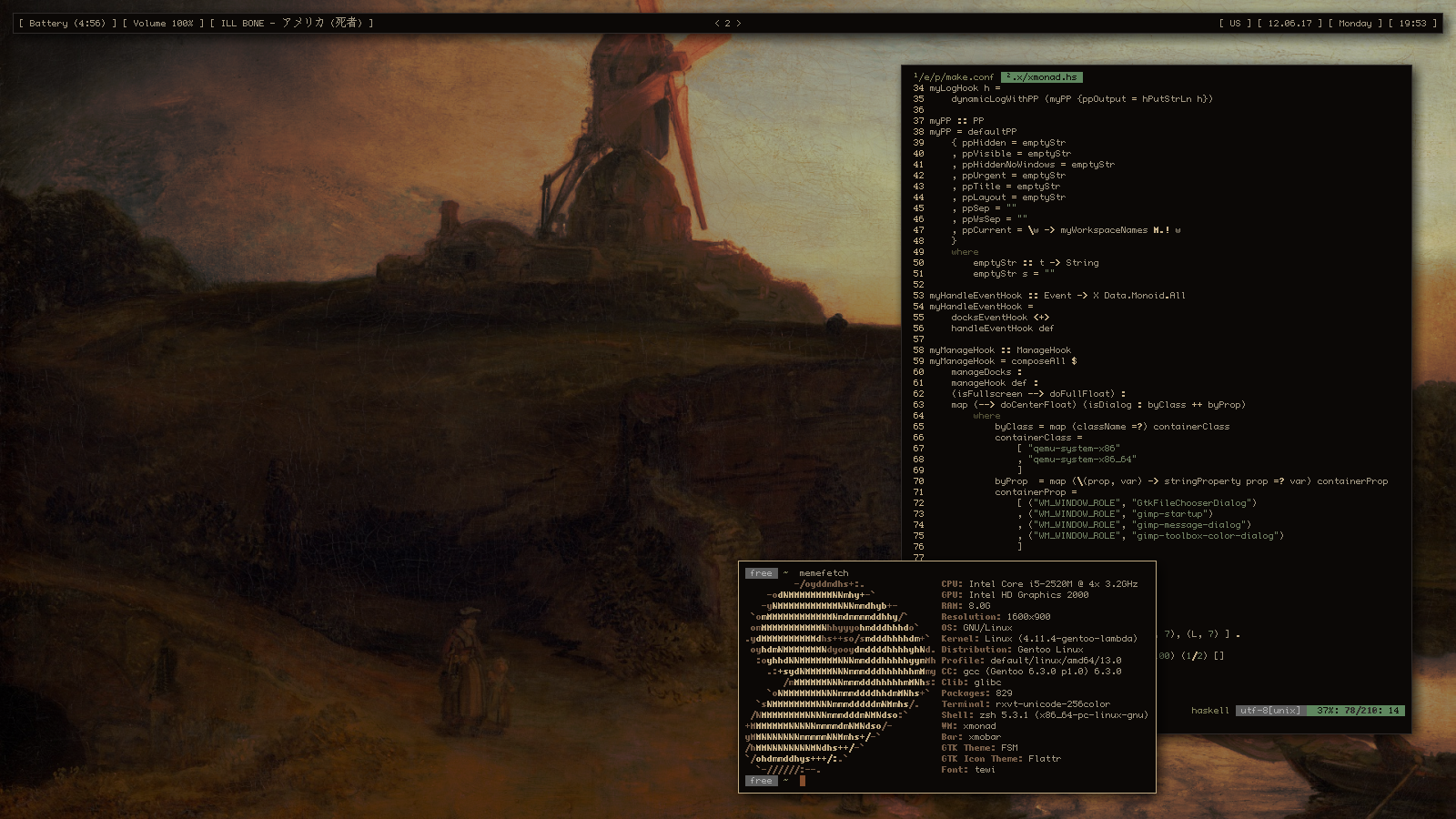
Task: Click the 12.06.17 date in the bar
Action: (1289, 24)
